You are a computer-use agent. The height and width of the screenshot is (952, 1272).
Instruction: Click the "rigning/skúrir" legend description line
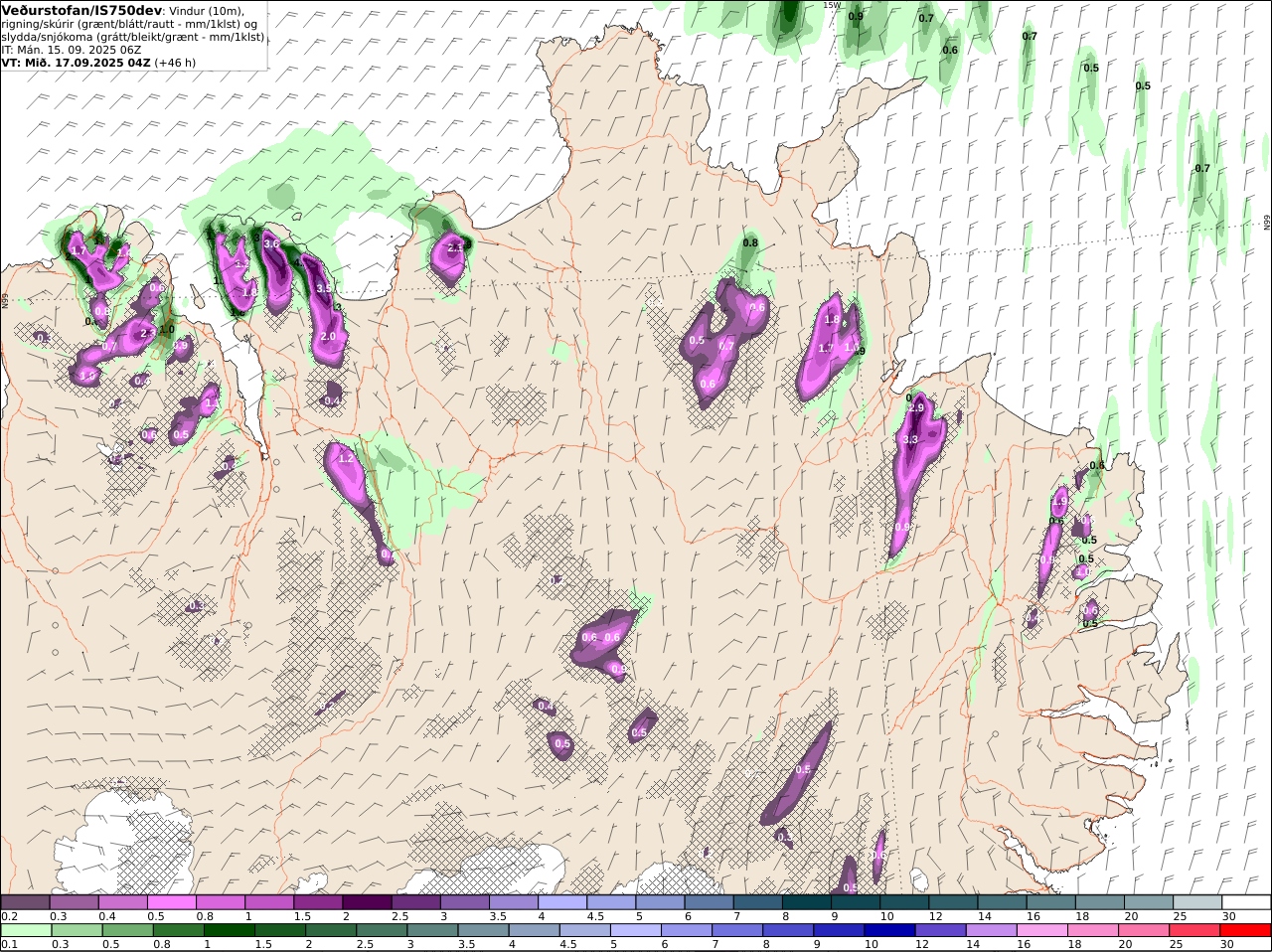(129, 24)
